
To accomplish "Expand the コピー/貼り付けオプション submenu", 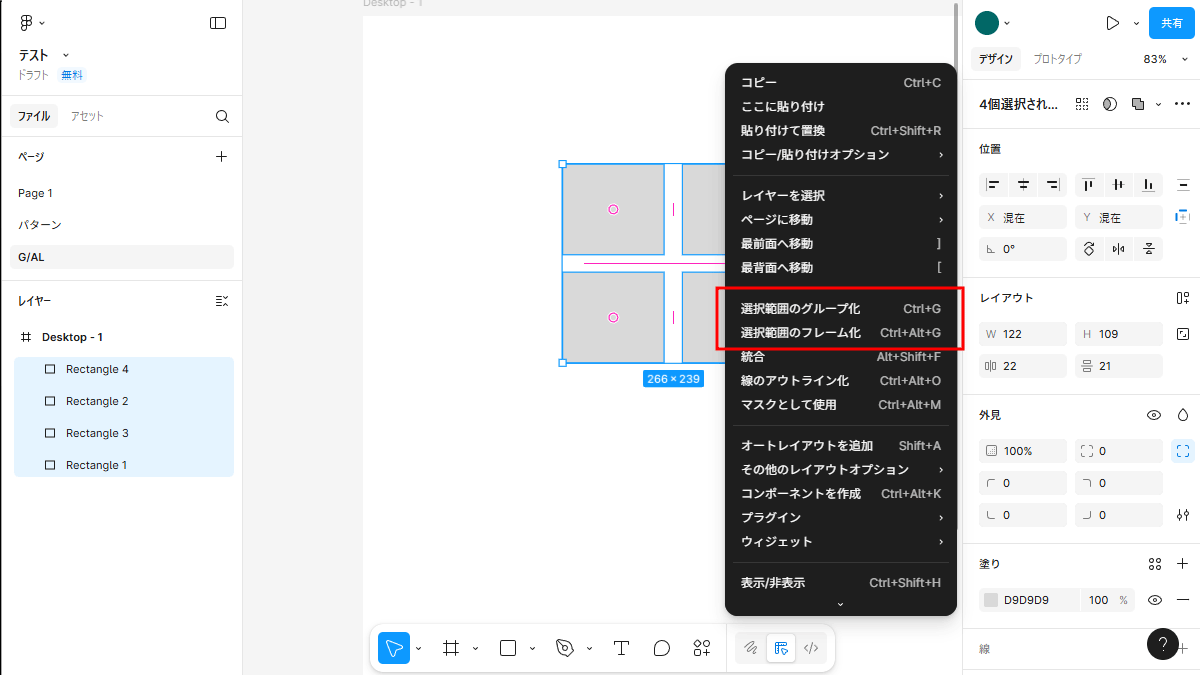I will pos(840,154).
